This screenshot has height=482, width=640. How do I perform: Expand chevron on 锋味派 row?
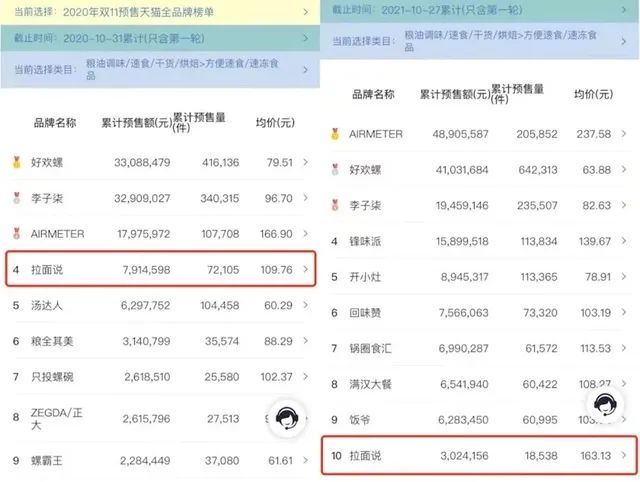click(x=623, y=241)
